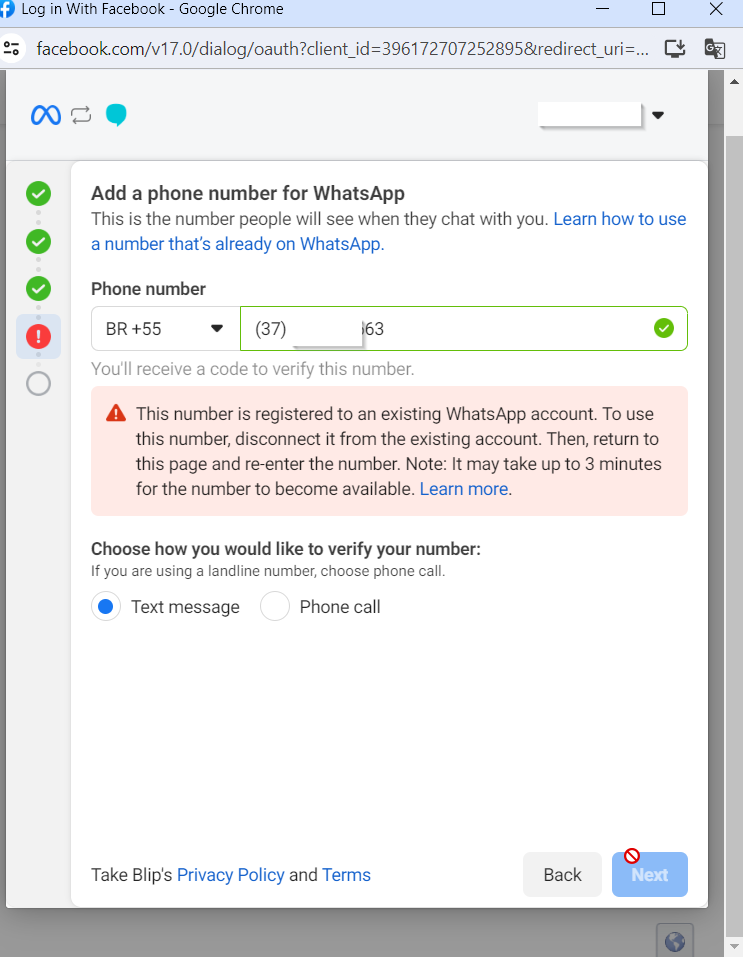Click the browser address bar URL

coord(342,48)
